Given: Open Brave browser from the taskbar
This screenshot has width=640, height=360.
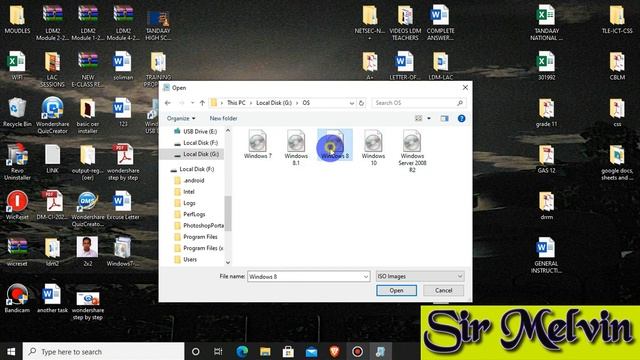Looking at the screenshot, I should (x=334, y=351).
